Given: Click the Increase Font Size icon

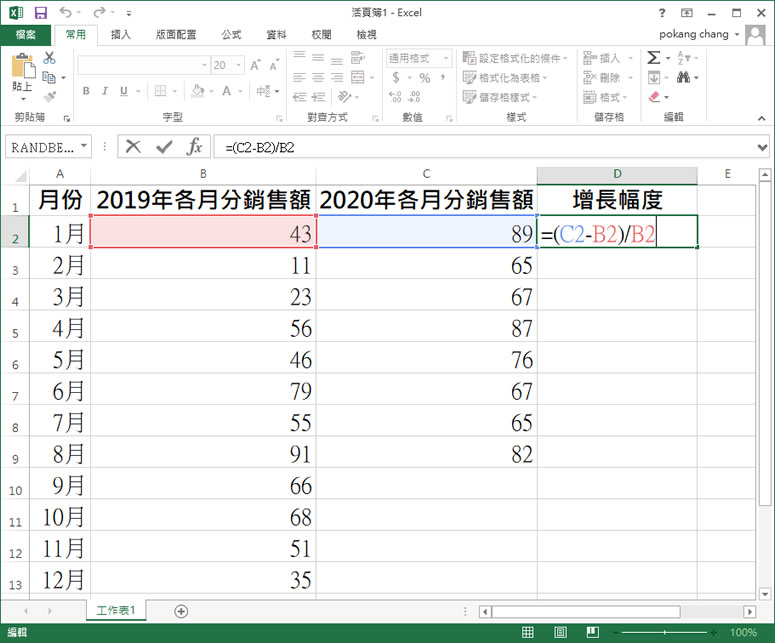Looking at the screenshot, I should pos(255,65).
